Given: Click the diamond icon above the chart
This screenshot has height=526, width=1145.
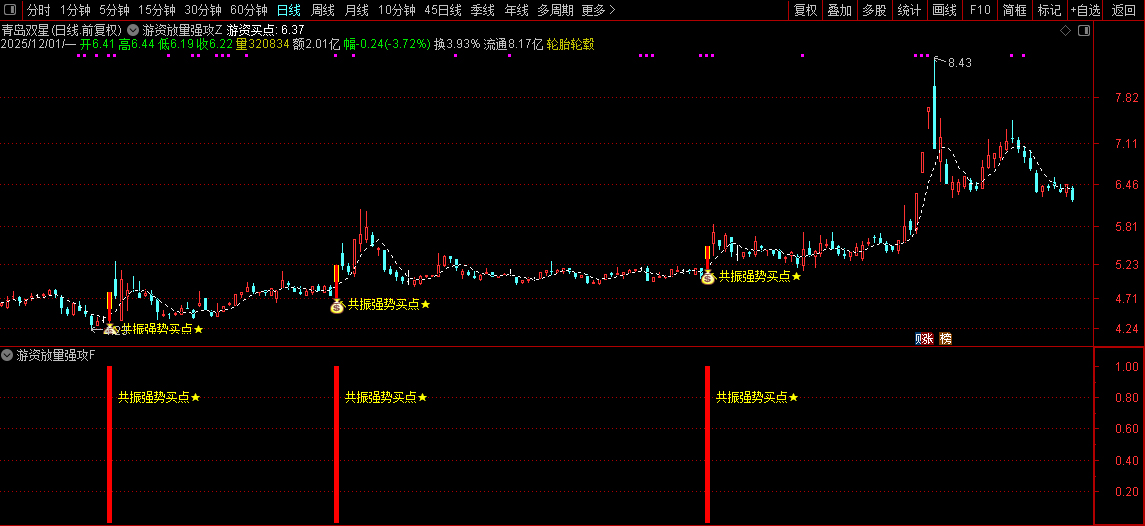Looking at the screenshot, I should click(1065, 30).
